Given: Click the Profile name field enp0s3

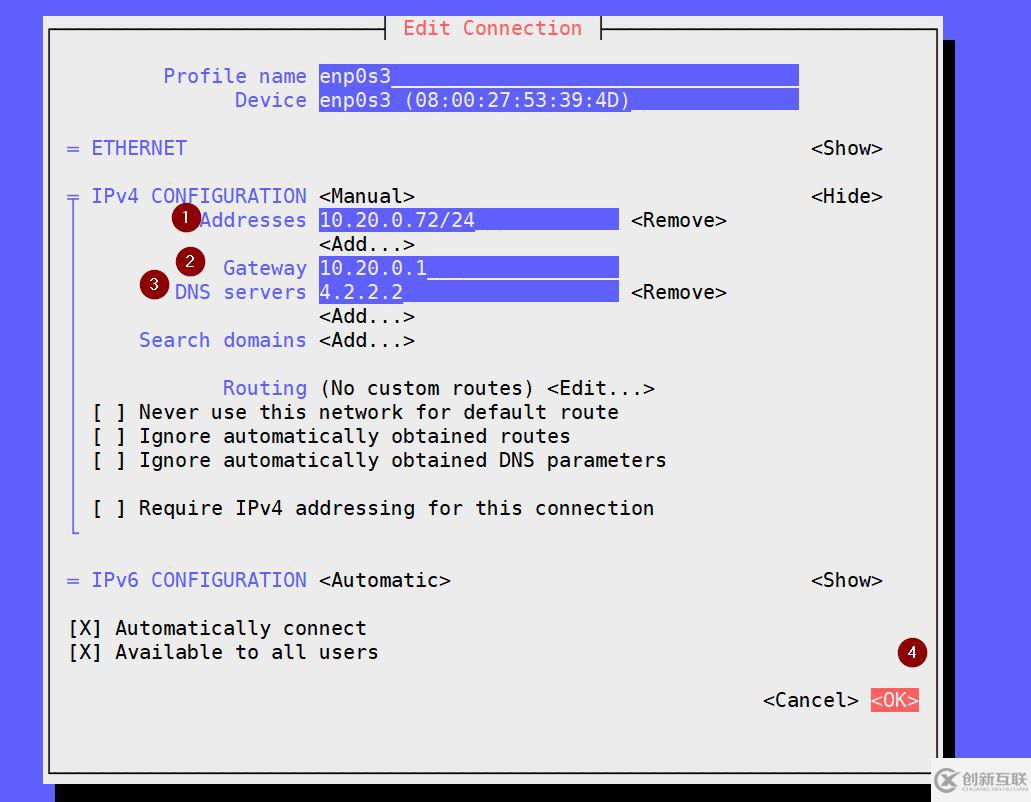Looking at the screenshot, I should pyautogui.click(x=558, y=76).
